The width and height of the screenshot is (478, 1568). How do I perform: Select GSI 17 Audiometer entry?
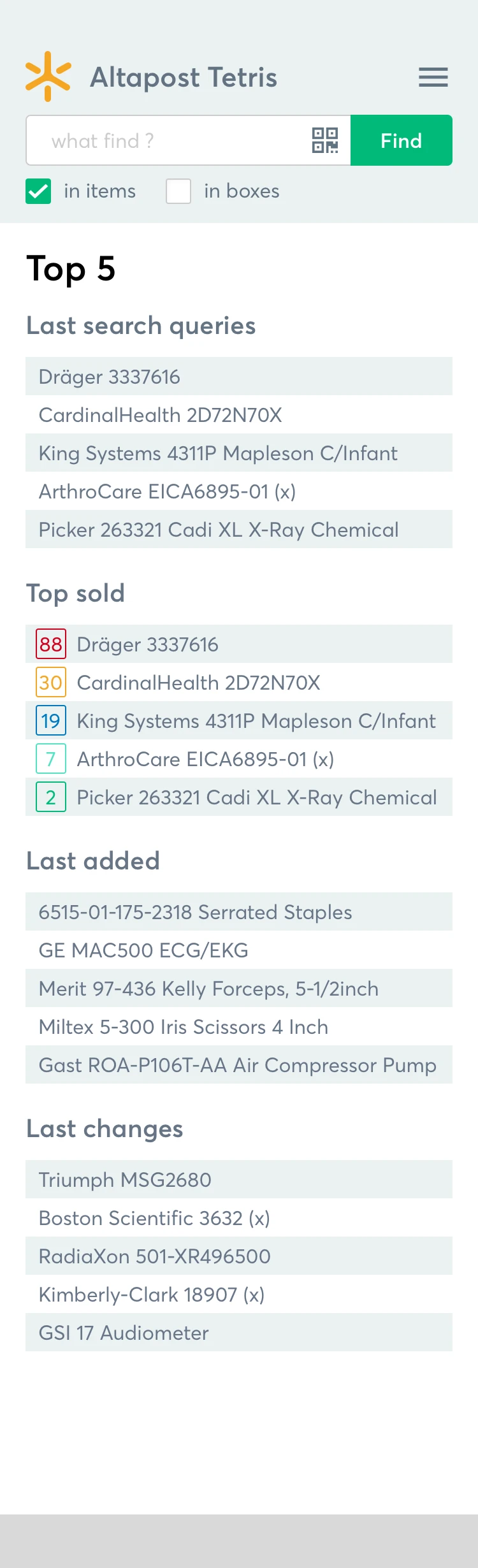(124, 1333)
